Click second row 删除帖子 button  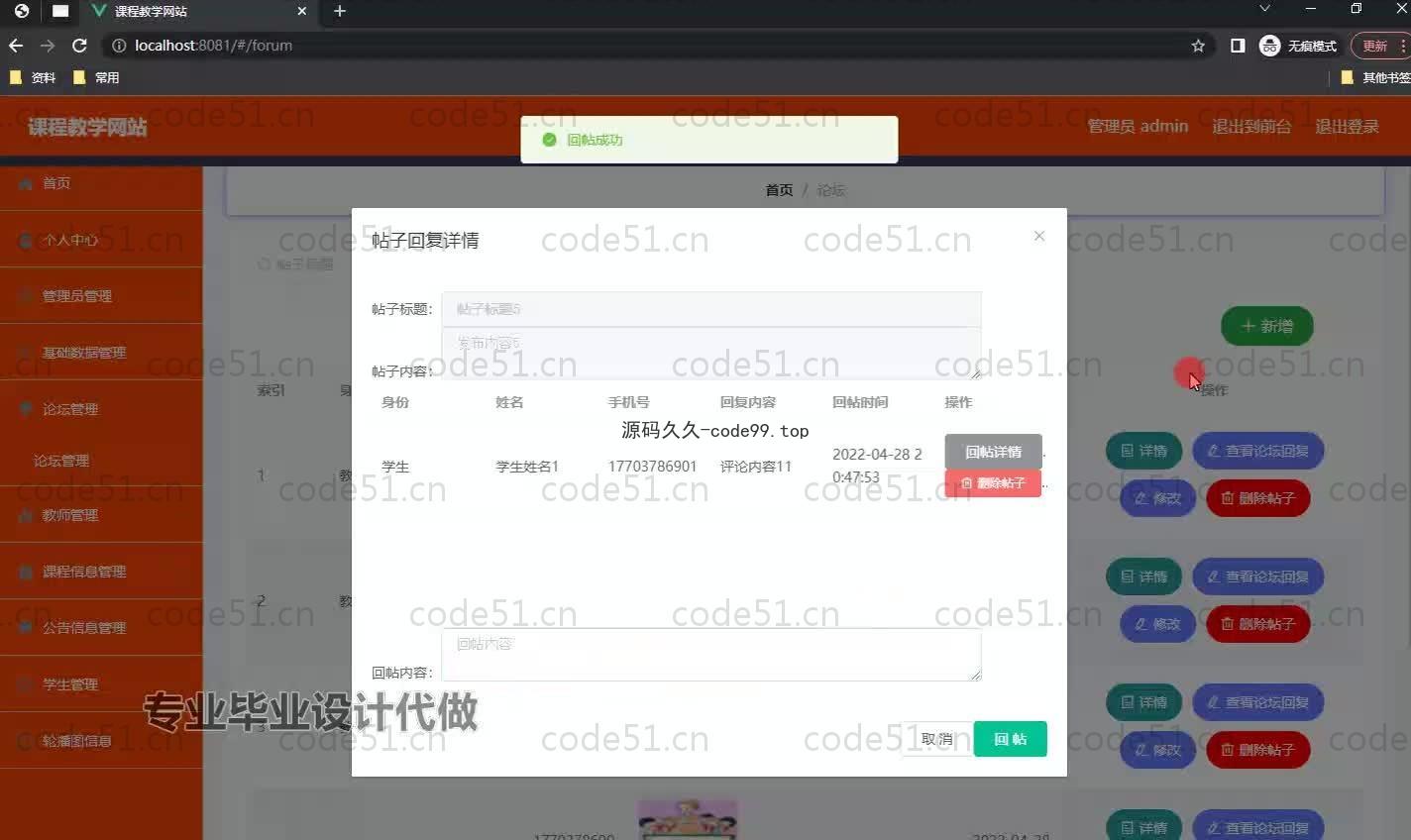[x=1258, y=624]
